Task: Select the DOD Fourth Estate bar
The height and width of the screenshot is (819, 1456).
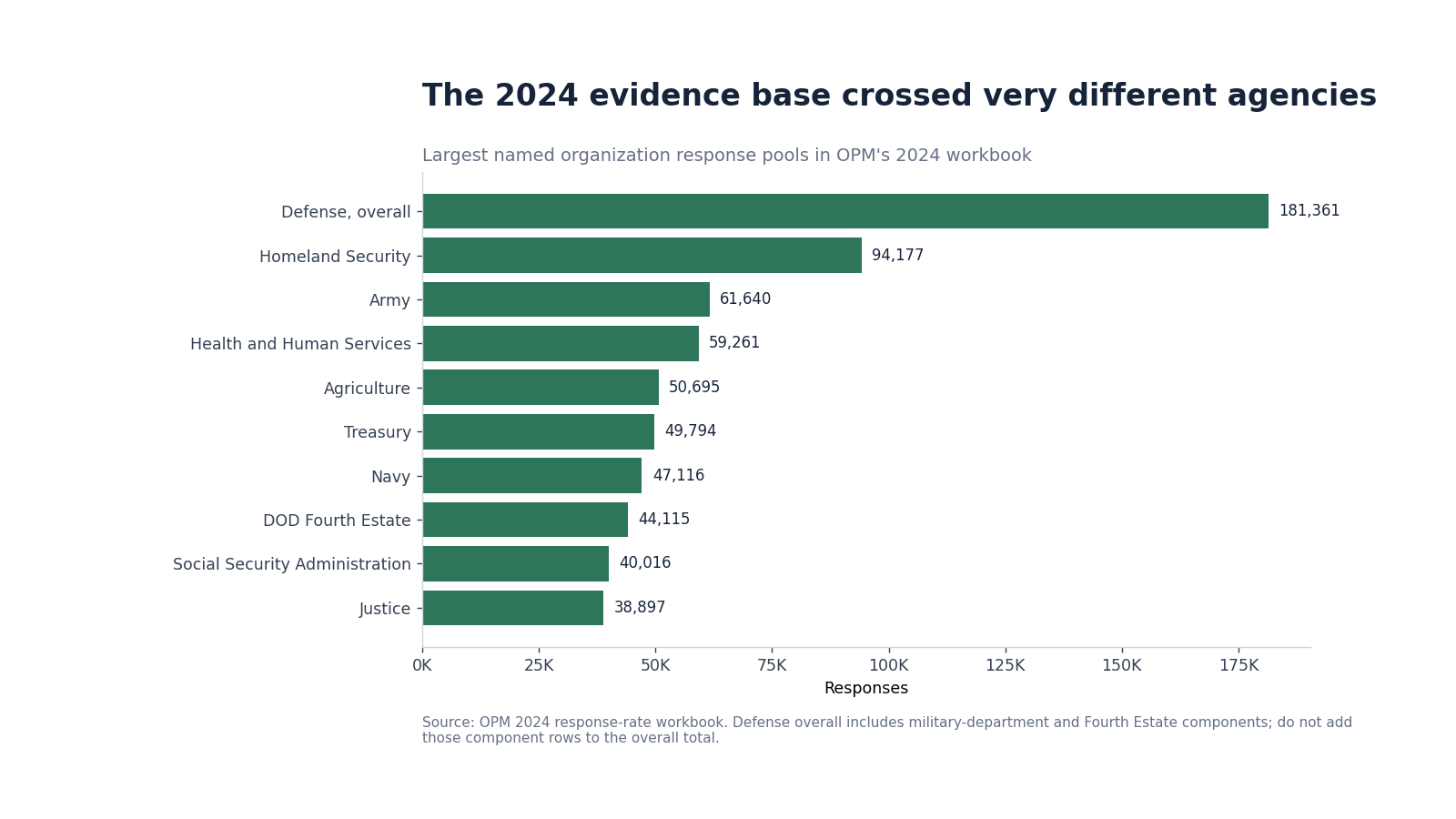Action: (525, 520)
